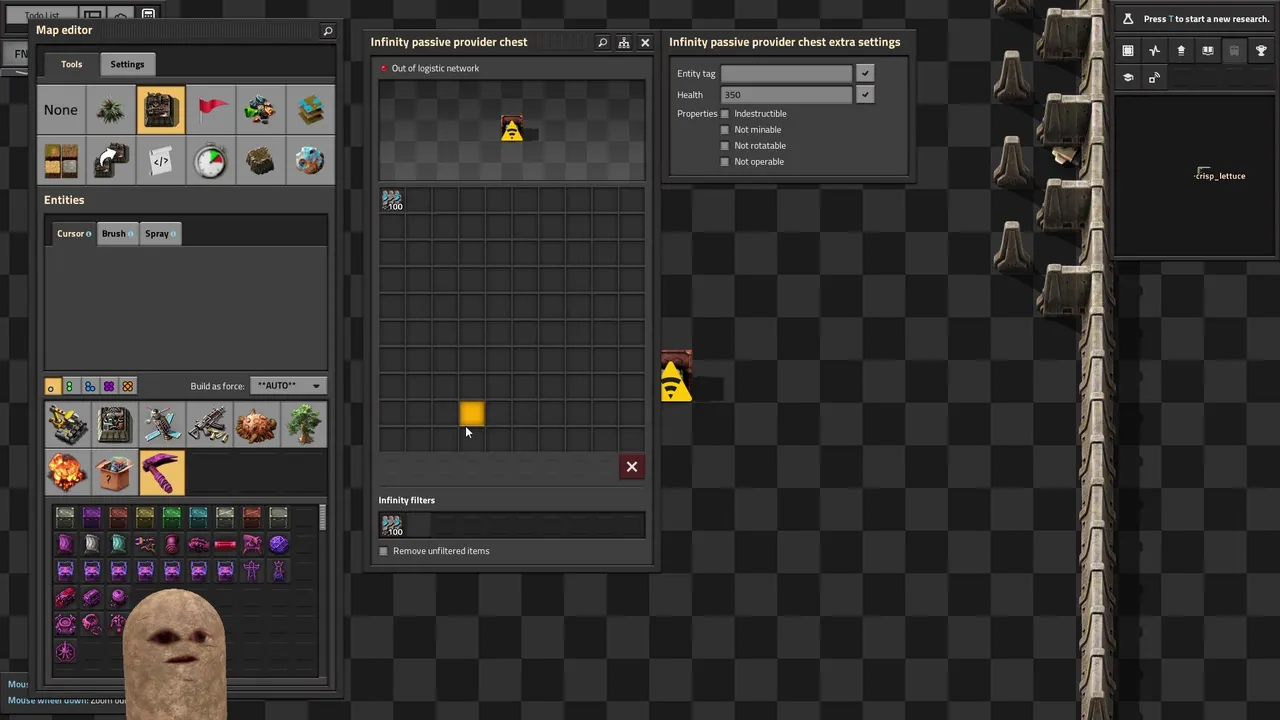The width and height of the screenshot is (1280, 720).
Task: Pick the purple sphere entity in list
Action: click(x=278, y=544)
